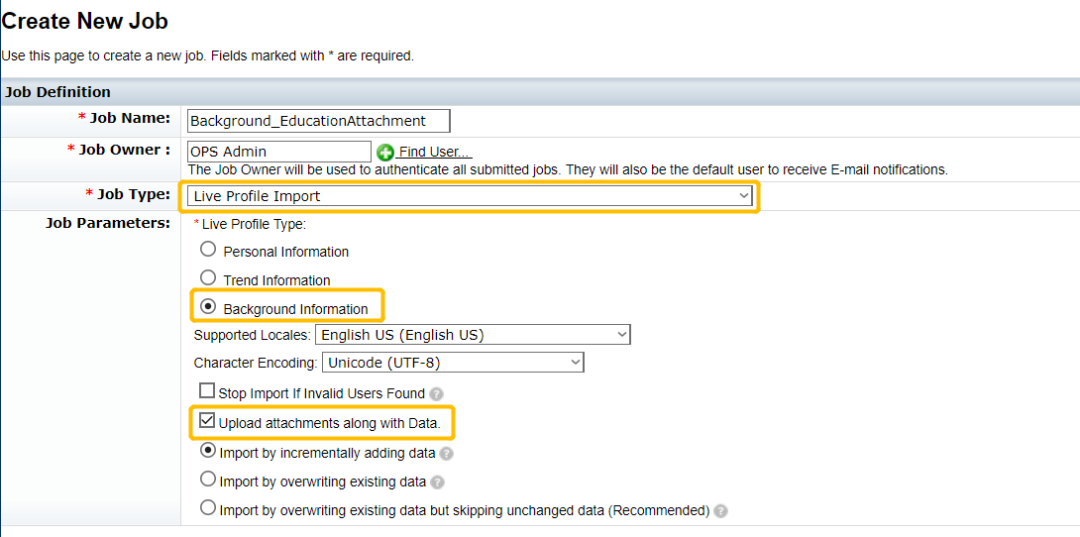Click the Job Parameters label

pos(108,223)
